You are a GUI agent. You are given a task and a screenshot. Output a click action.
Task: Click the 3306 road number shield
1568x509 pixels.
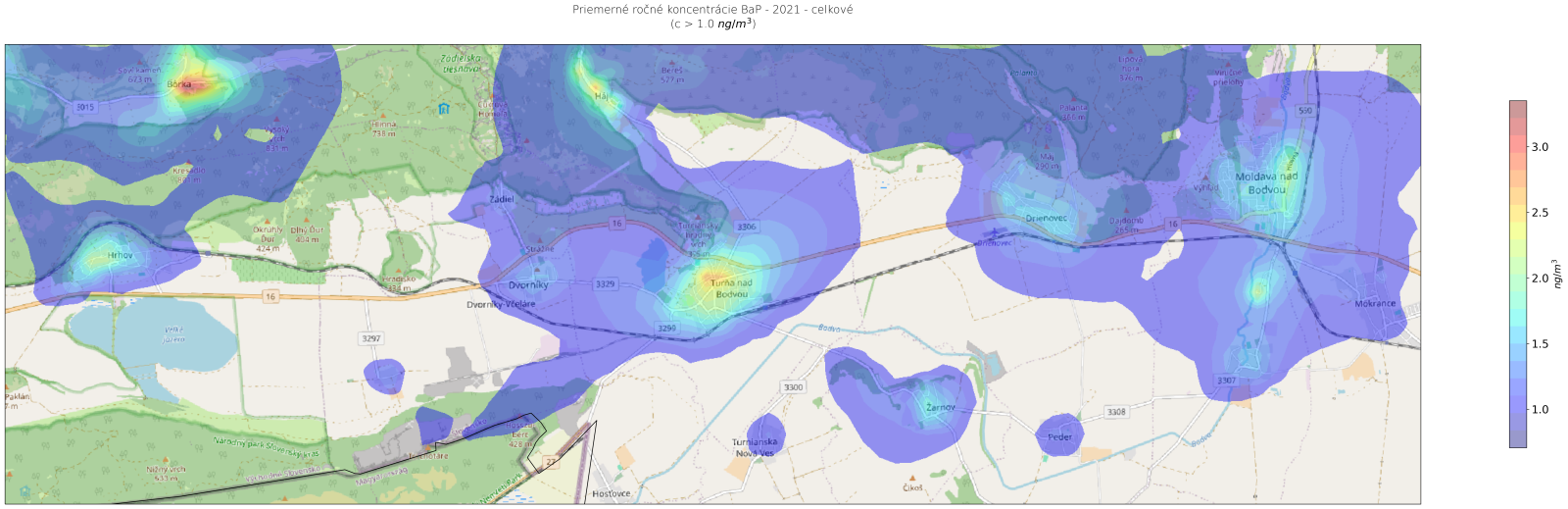[x=747, y=227]
